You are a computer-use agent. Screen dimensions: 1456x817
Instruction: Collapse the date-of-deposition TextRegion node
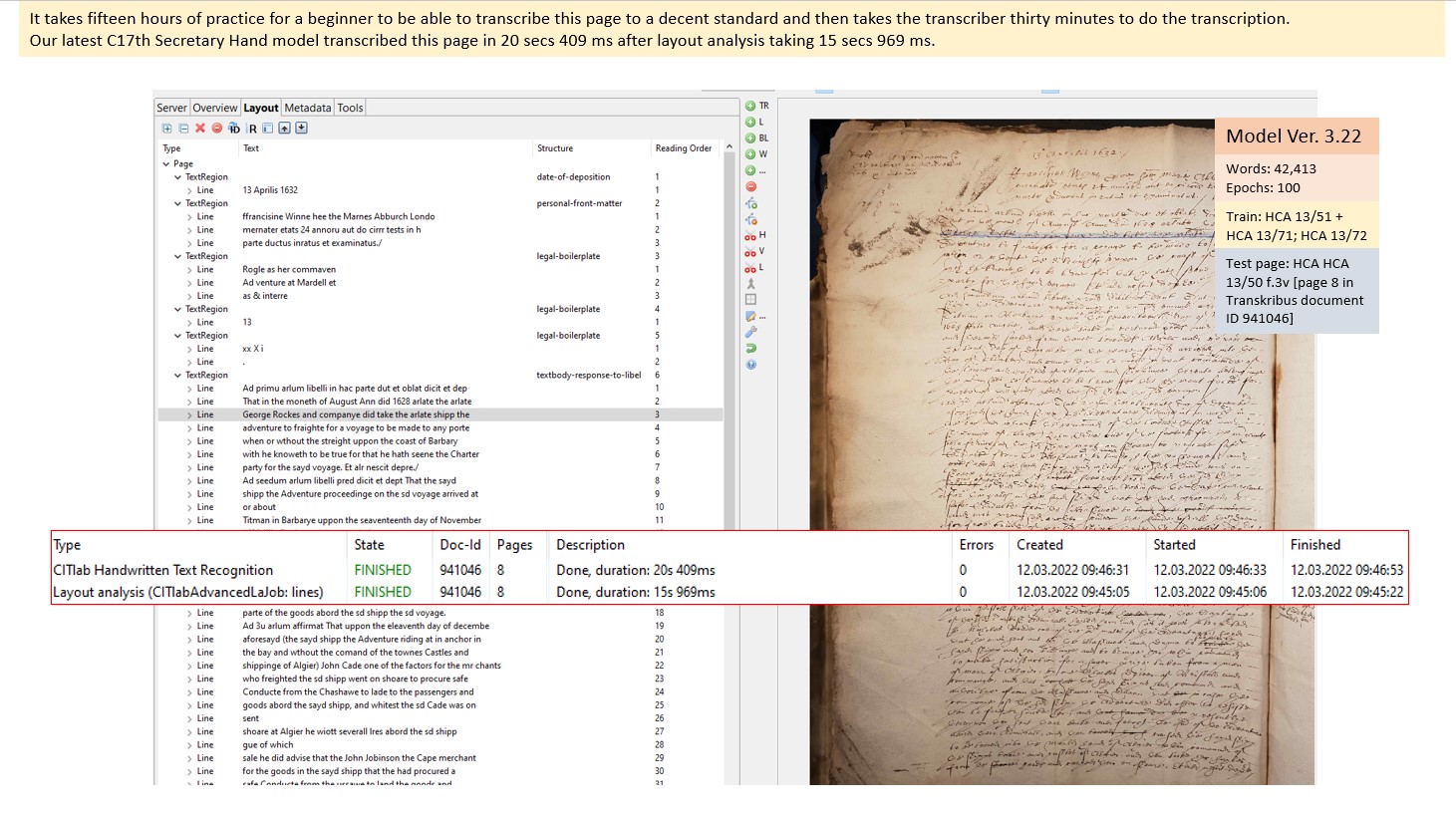tap(177, 177)
